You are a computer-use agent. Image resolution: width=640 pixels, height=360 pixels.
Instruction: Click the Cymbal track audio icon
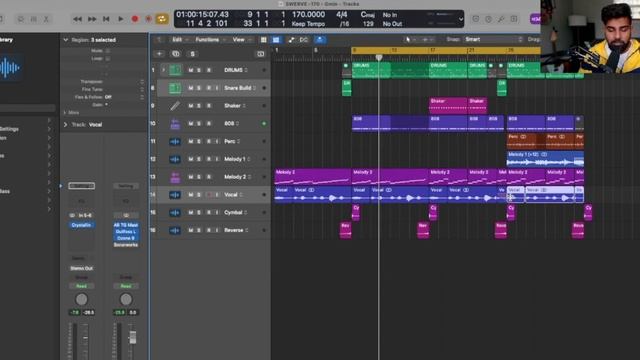tap(175, 213)
